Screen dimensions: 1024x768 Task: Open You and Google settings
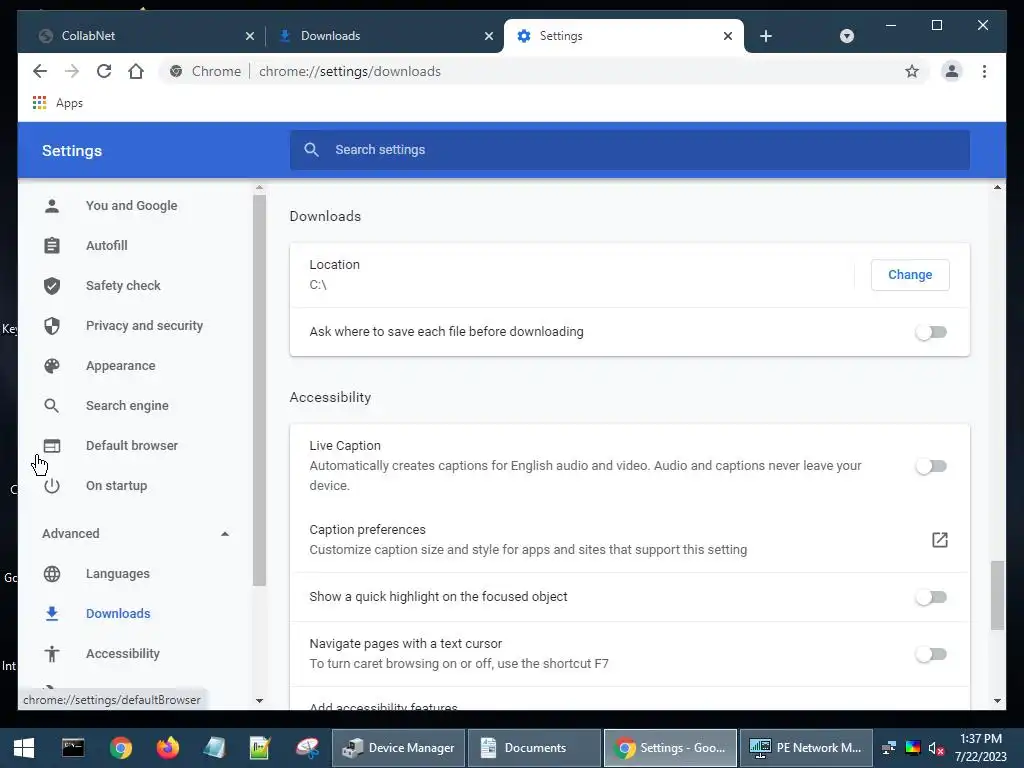[x=131, y=206]
